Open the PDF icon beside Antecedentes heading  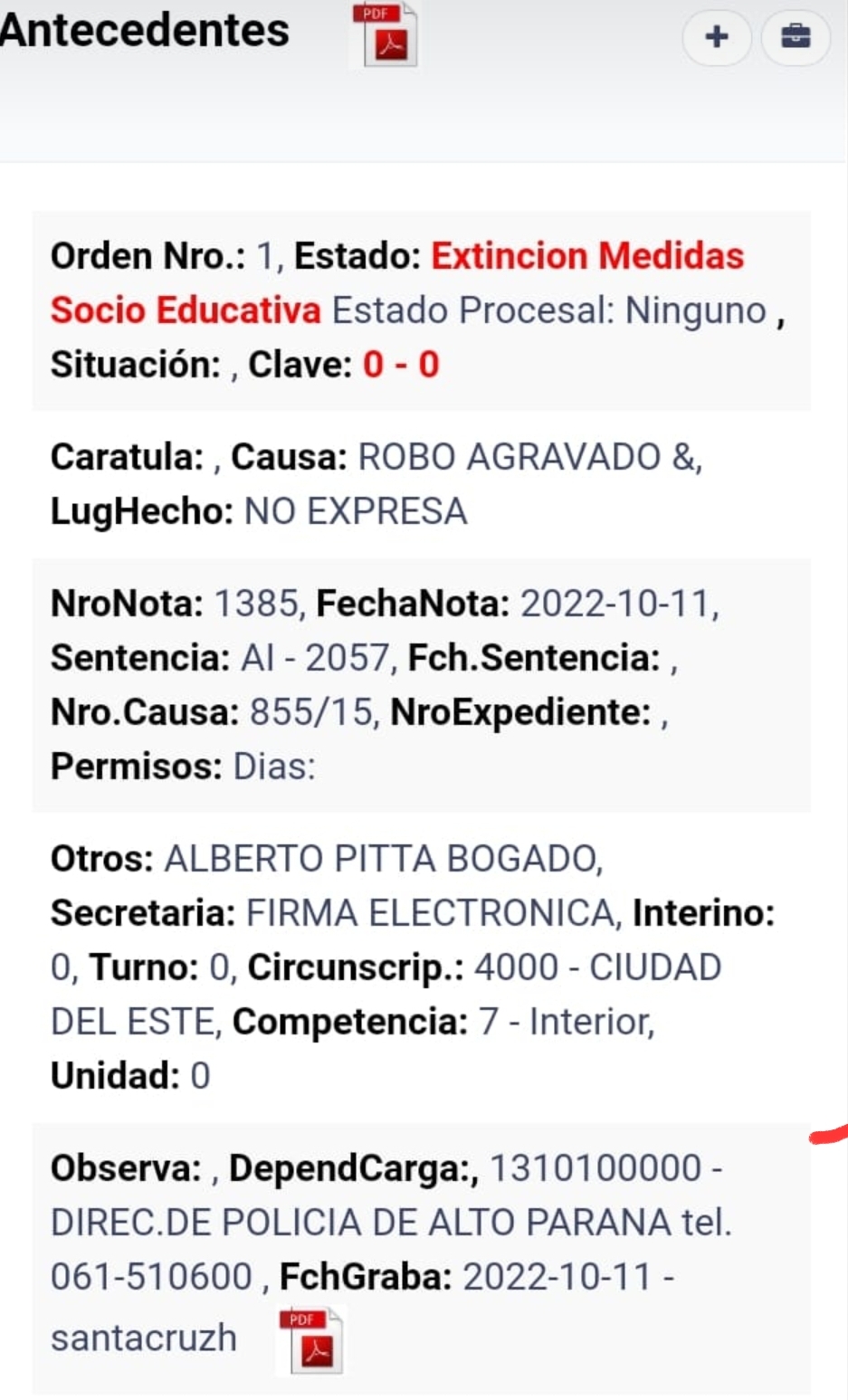(x=385, y=35)
